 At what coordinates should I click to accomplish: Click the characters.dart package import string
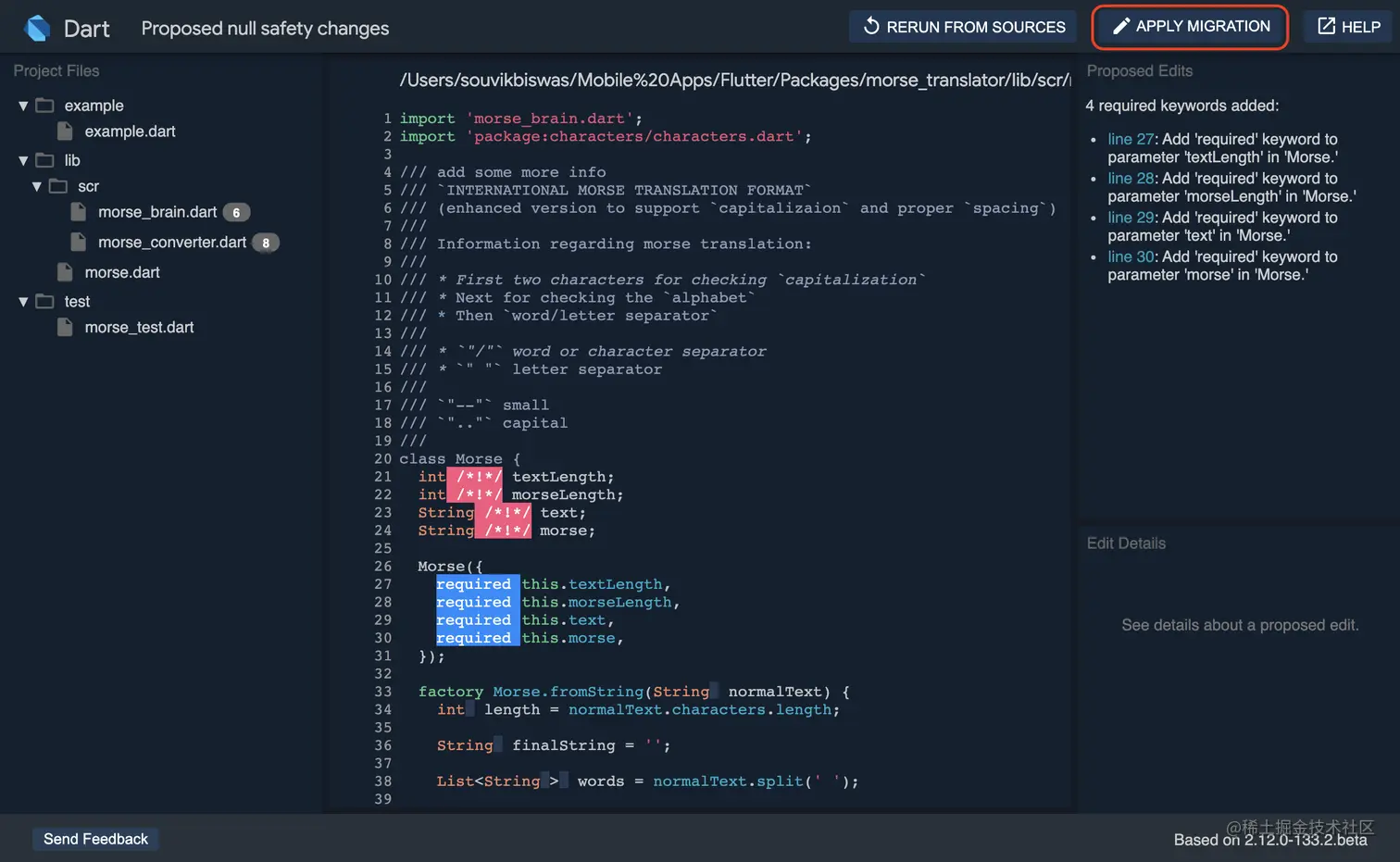634,137
